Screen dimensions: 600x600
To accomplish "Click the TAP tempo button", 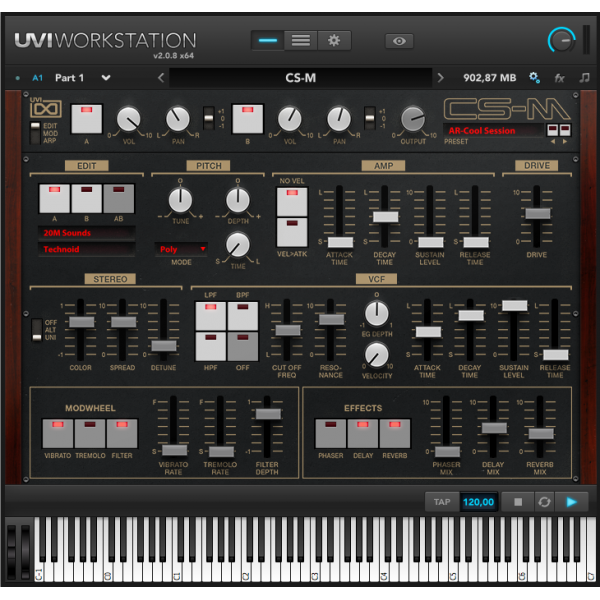I will click(442, 502).
